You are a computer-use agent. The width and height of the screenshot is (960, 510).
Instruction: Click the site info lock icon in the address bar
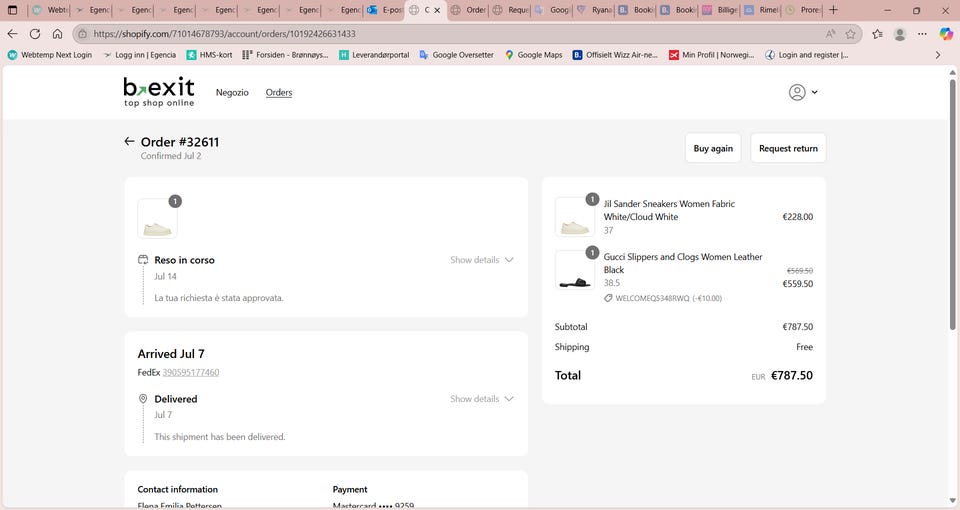(x=83, y=34)
